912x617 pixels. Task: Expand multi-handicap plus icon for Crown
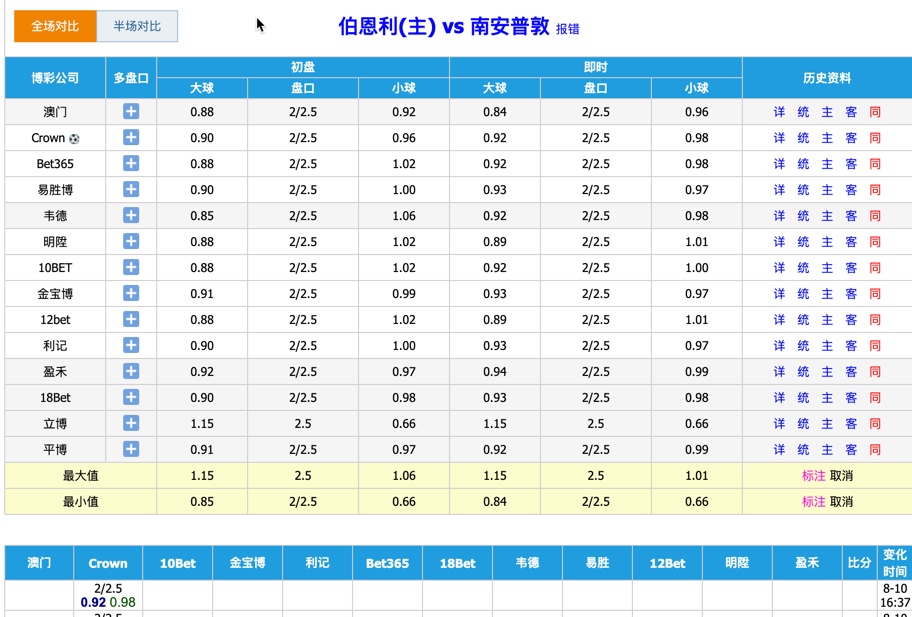[x=131, y=138]
